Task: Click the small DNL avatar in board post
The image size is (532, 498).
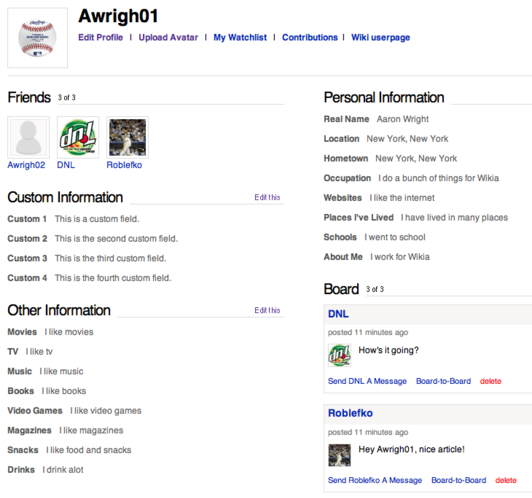Action: click(340, 355)
